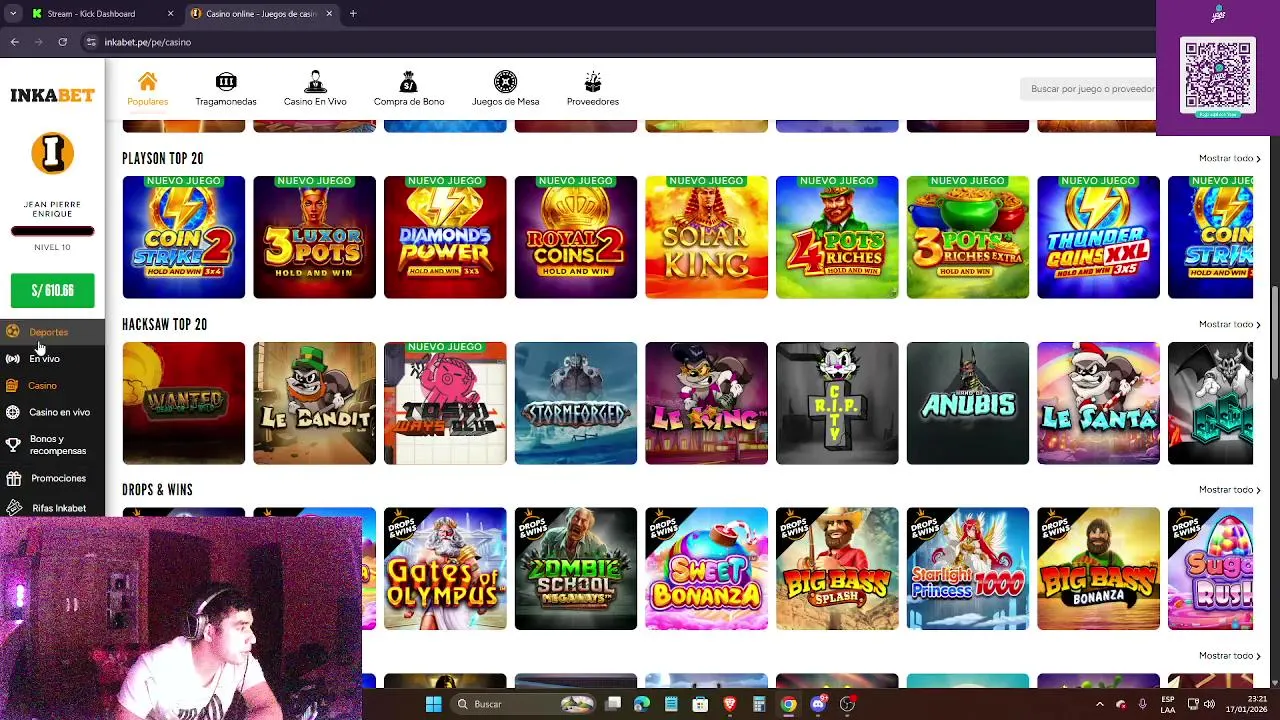
Task: Click the Bonos y recompensas trophy icon
Action: tap(13, 445)
